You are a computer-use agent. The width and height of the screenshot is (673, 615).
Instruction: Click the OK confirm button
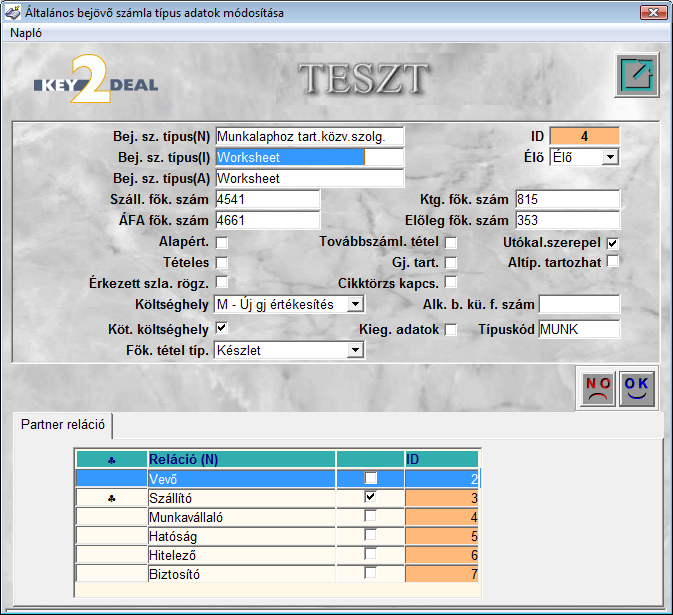(636, 389)
